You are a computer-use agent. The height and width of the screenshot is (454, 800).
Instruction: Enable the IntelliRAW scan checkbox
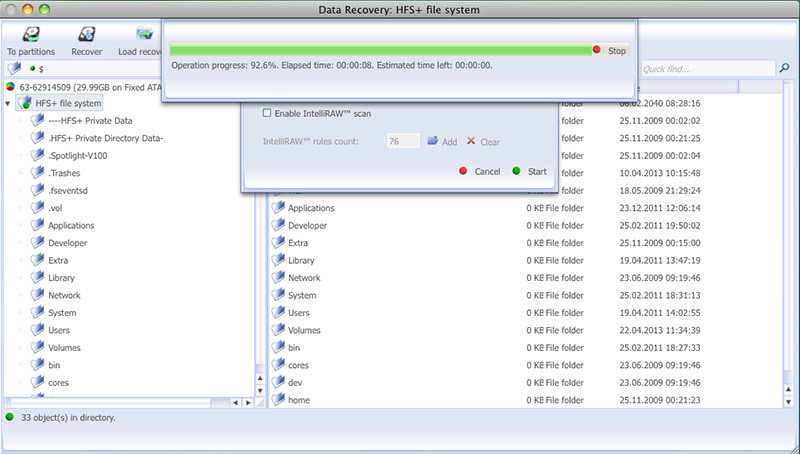tap(266, 113)
